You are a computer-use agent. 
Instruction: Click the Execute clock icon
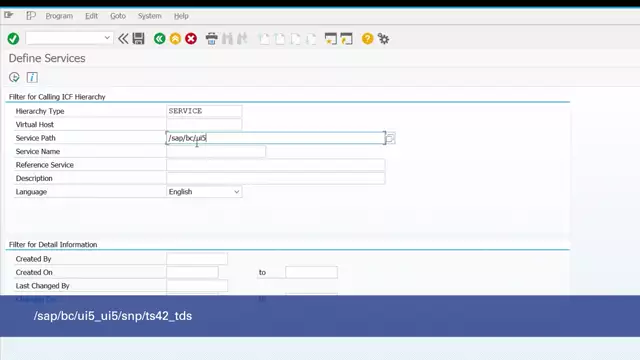coord(14,77)
